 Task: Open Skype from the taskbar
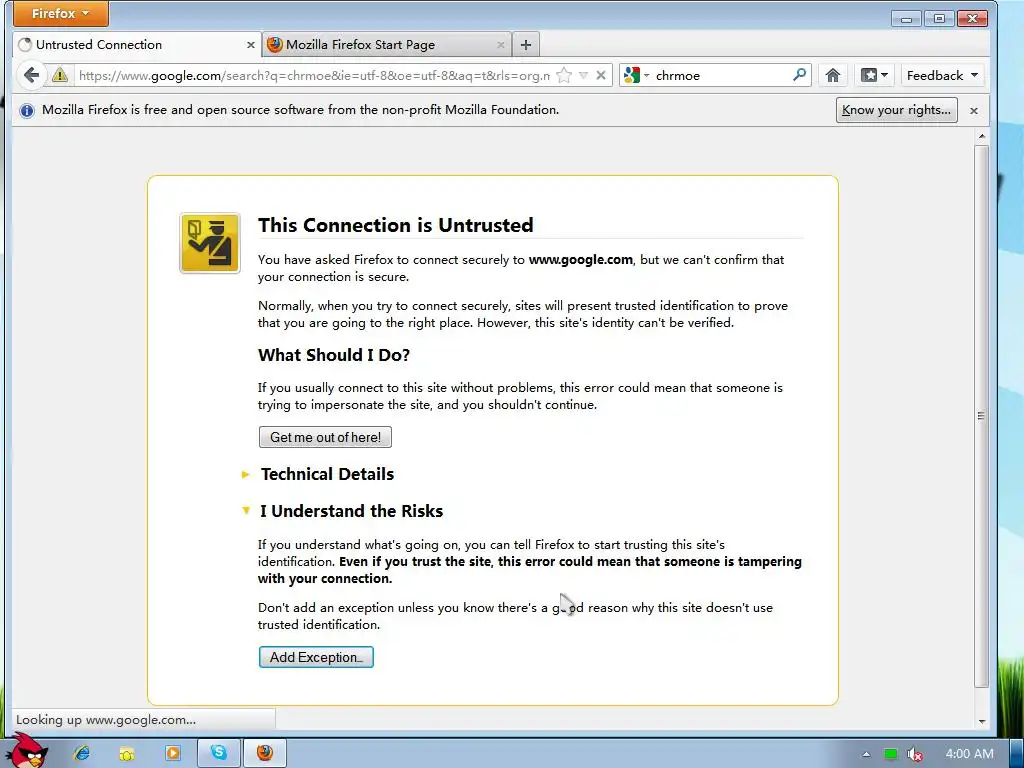pyautogui.click(x=219, y=753)
